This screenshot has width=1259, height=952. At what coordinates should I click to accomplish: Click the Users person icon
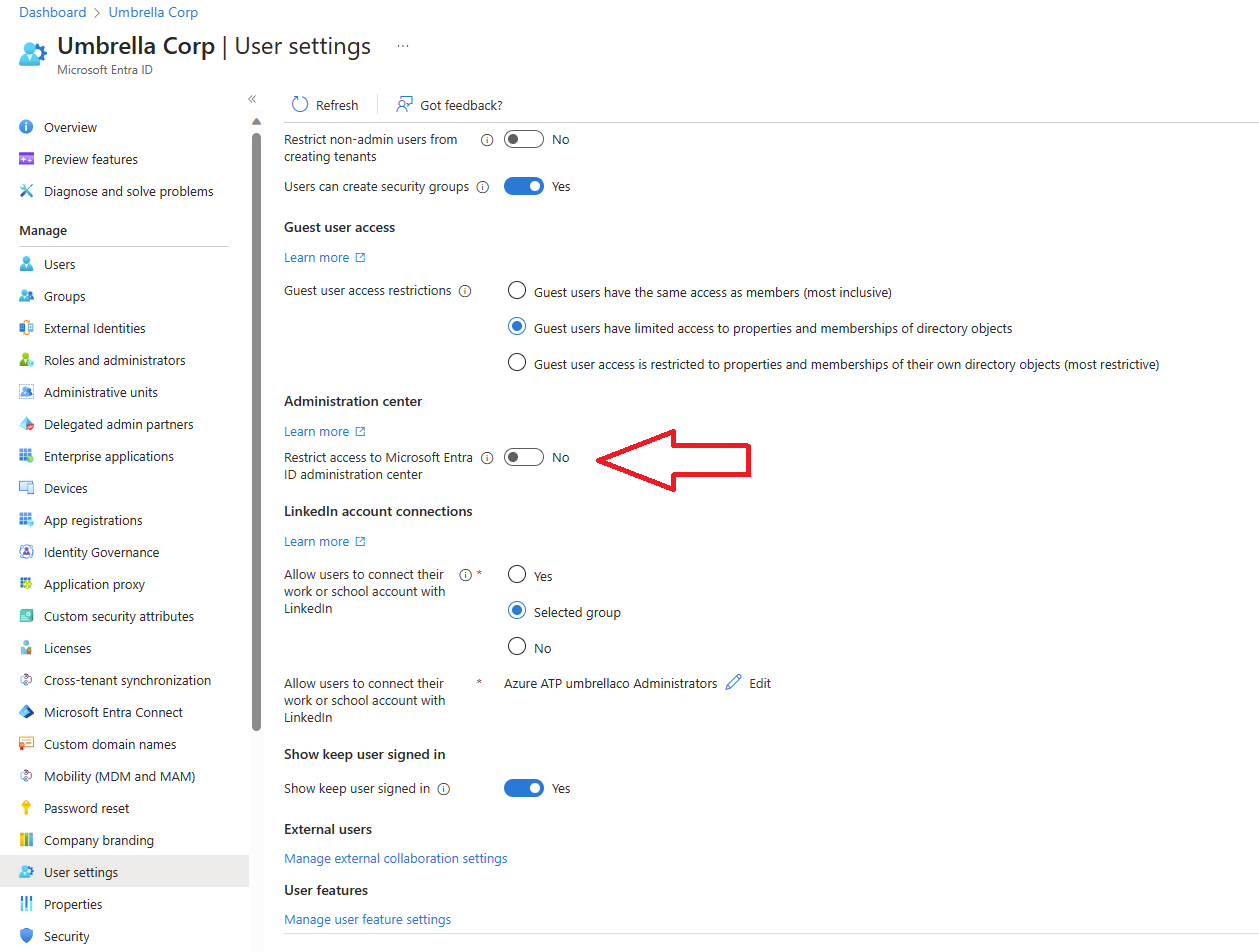tap(27, 264)
